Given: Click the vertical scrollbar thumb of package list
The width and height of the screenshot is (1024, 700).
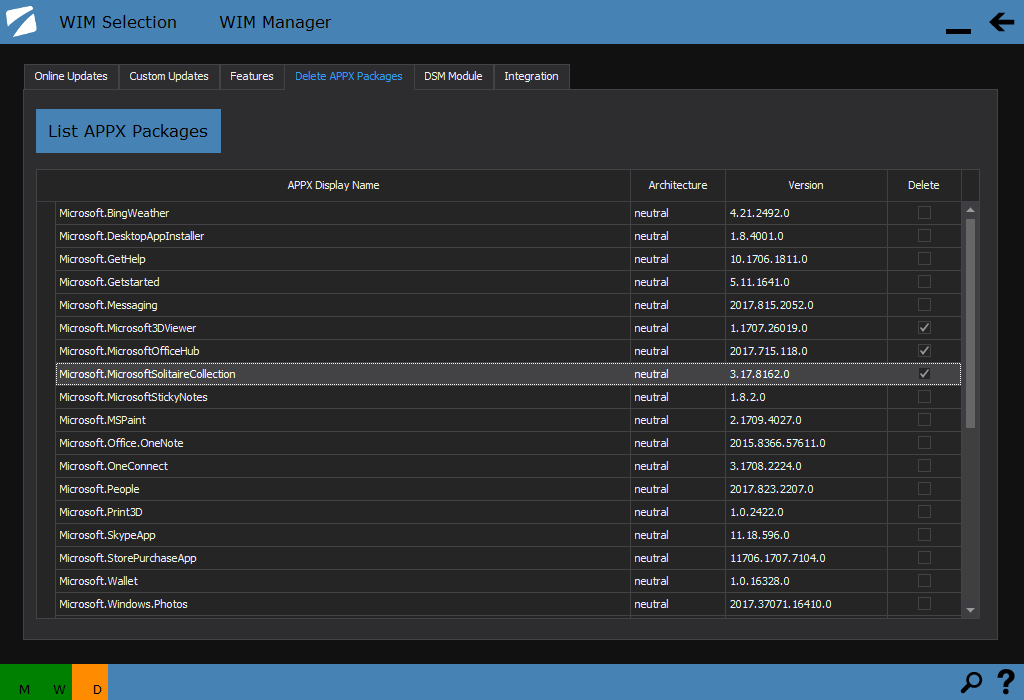Looking at the screenshot, I should tap(970, 323).
